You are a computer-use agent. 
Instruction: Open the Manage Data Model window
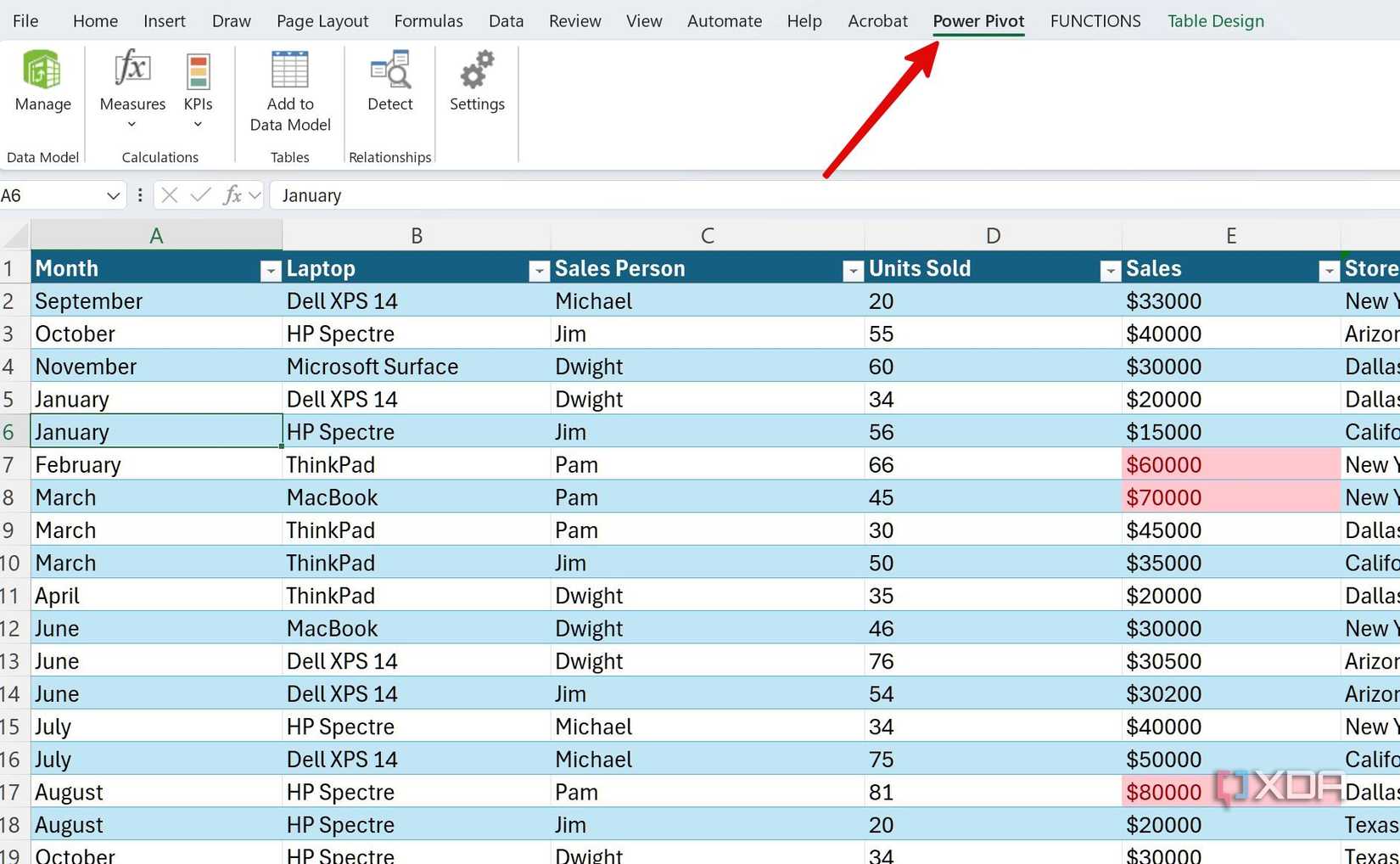tap(42, 81)
